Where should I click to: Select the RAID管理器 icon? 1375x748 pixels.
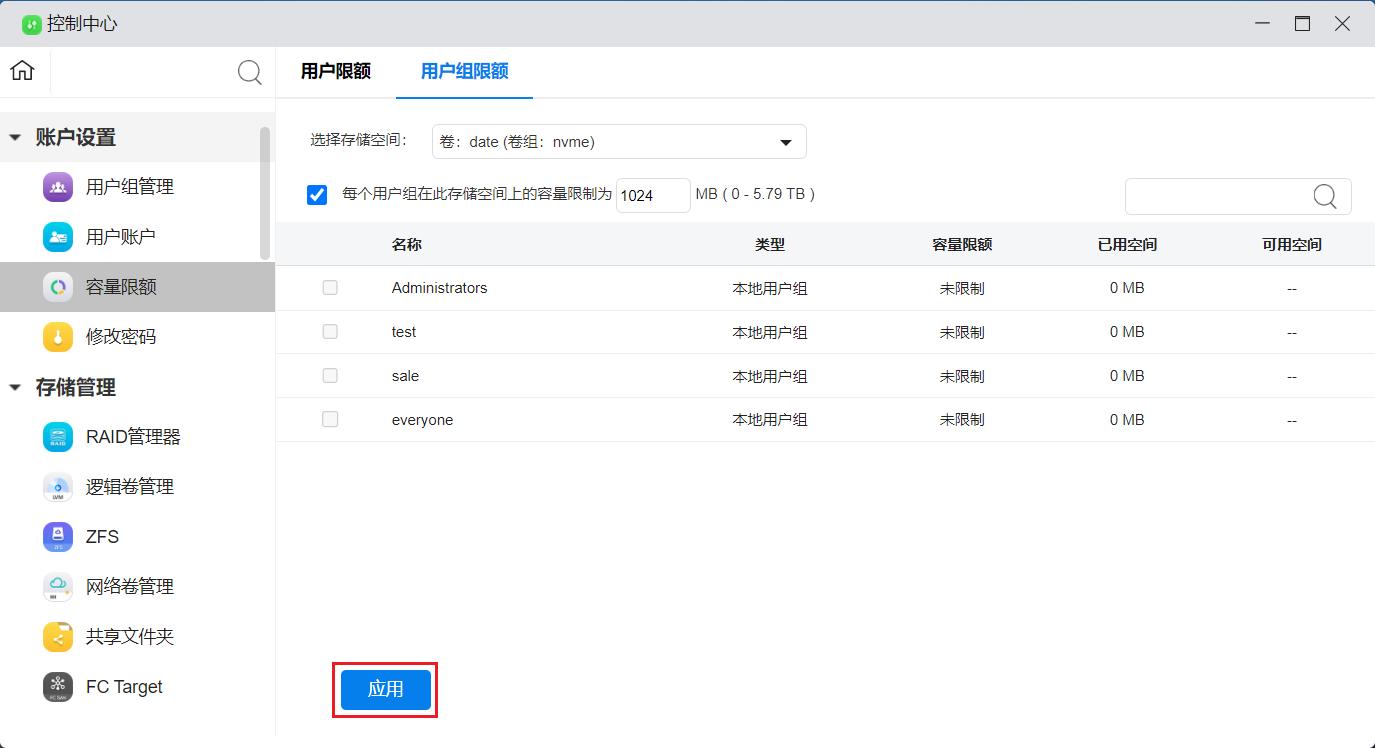click(x=57, y=436)
